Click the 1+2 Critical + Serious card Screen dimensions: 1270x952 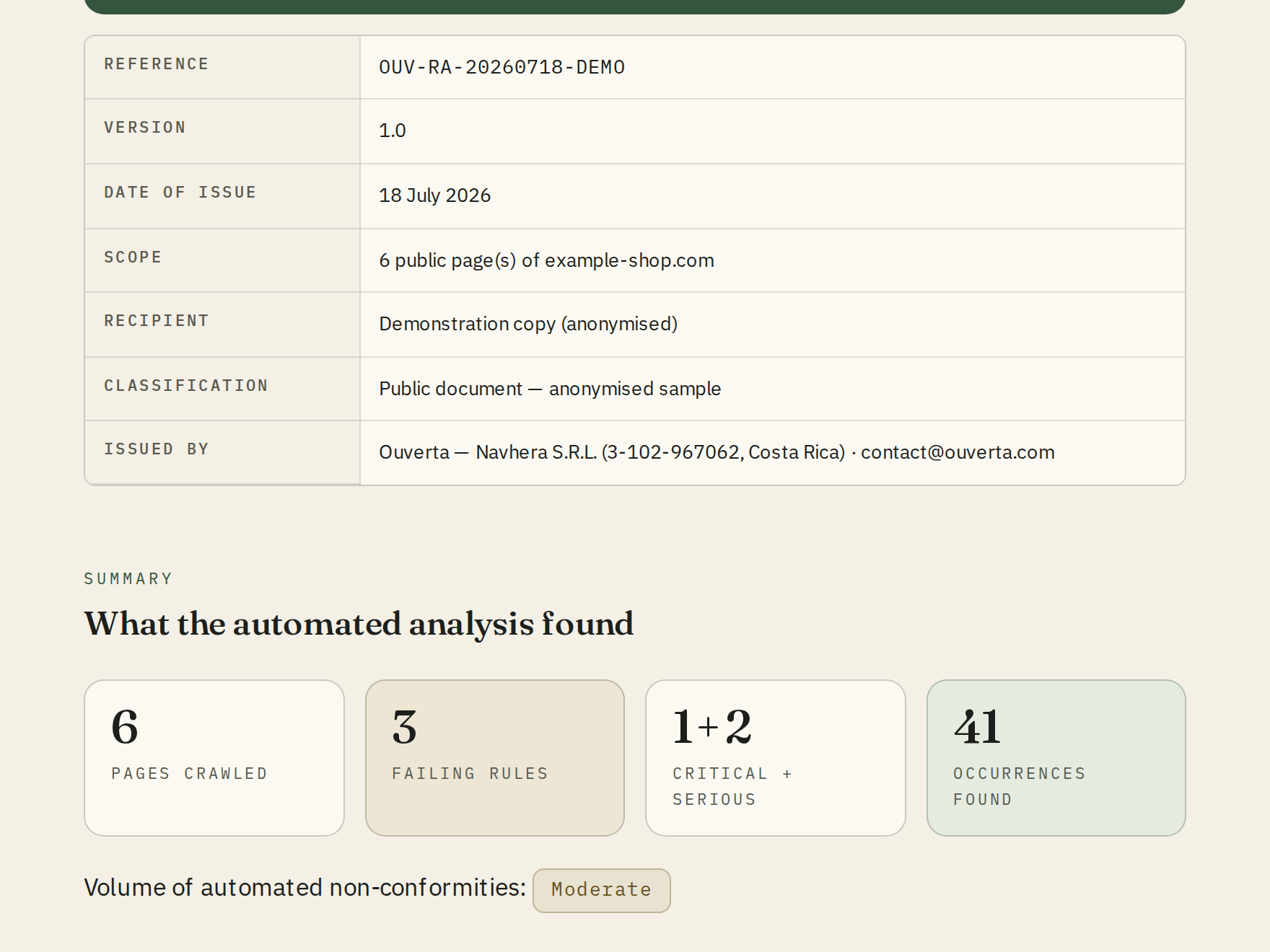776,758
